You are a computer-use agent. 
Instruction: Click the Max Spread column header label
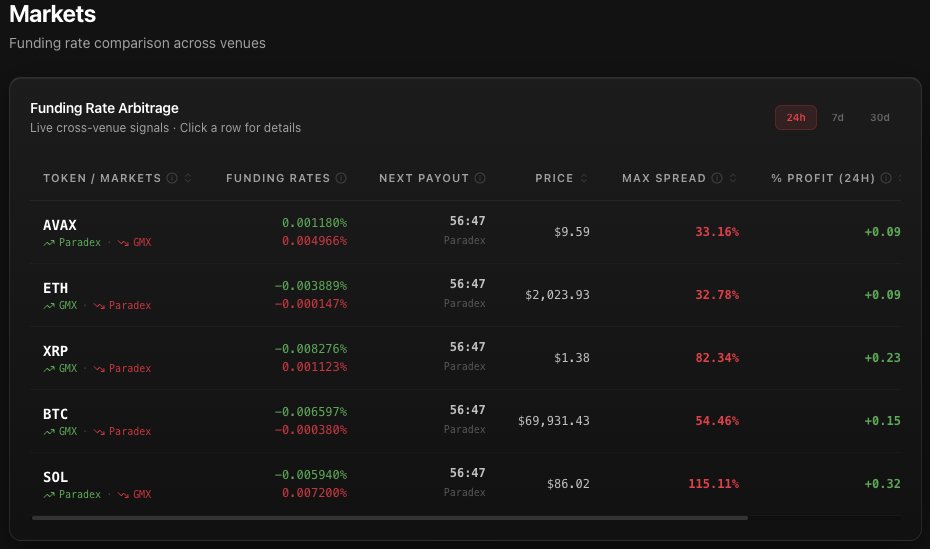(x=664, y=178)
